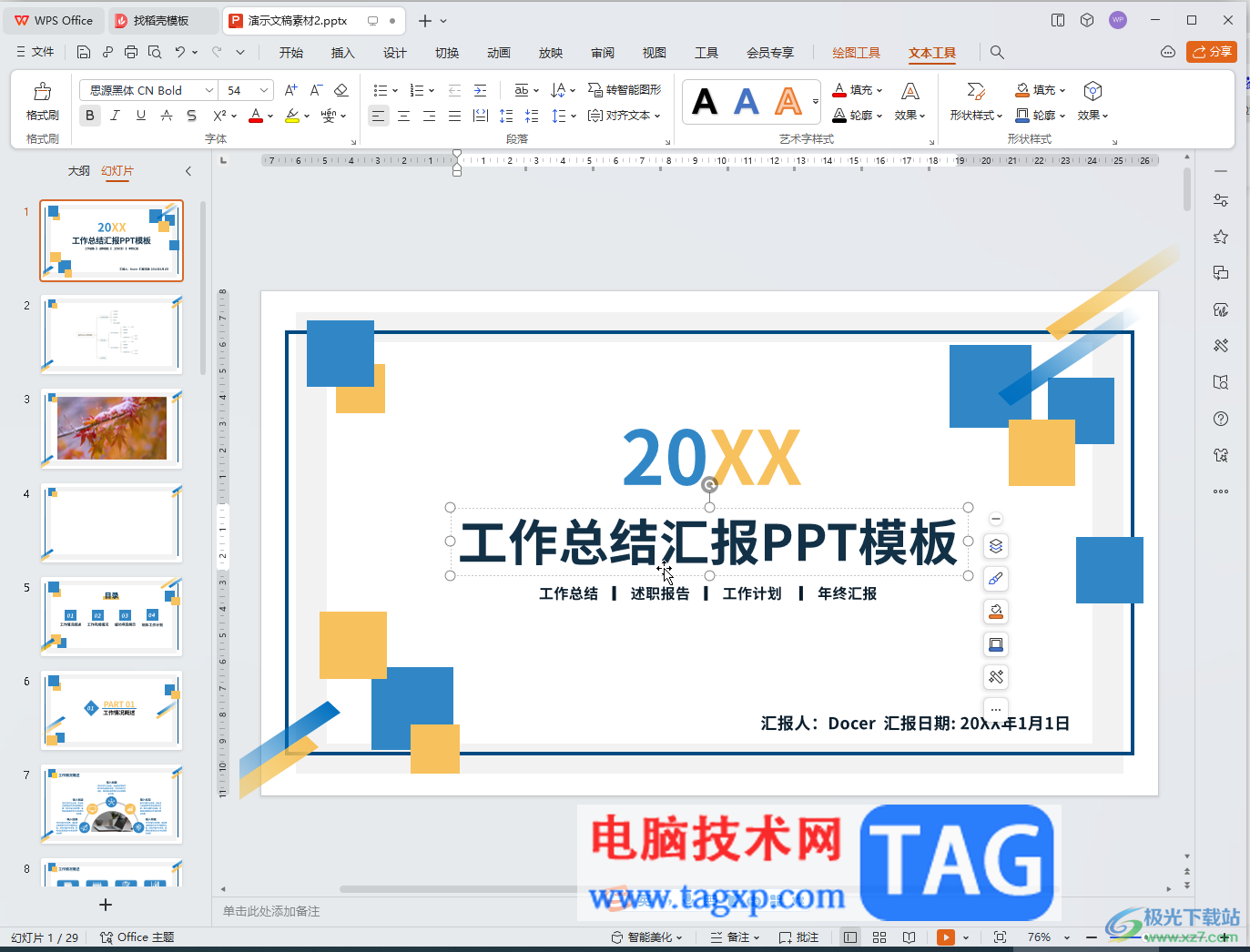The height and width of the screenshot is (952, 1250).
Task: Click the floating shape outline icon by text box
Action: (996, 644)
